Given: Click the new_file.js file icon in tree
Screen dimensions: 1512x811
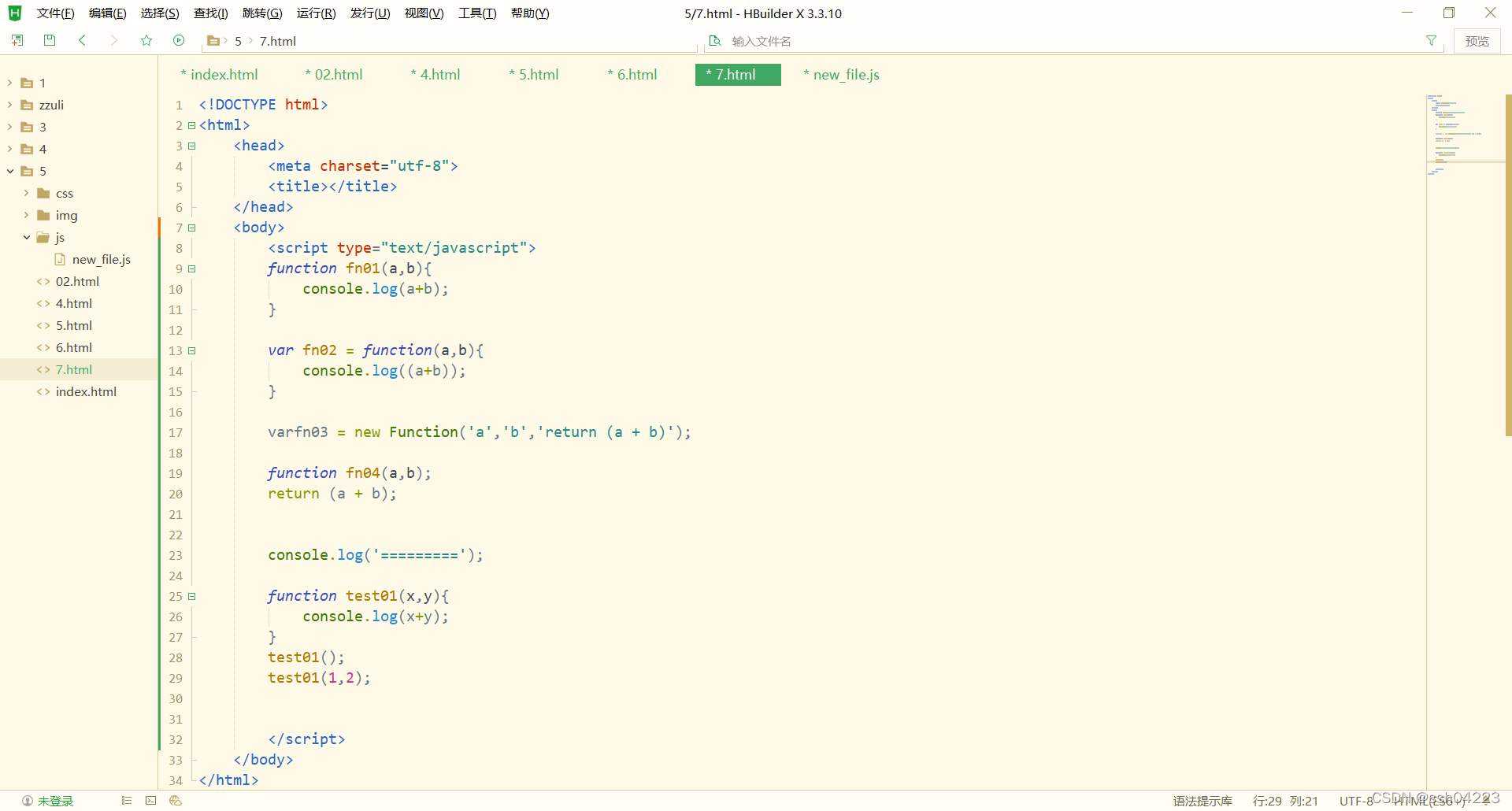Looking at the screenshot, I should 60,259.
